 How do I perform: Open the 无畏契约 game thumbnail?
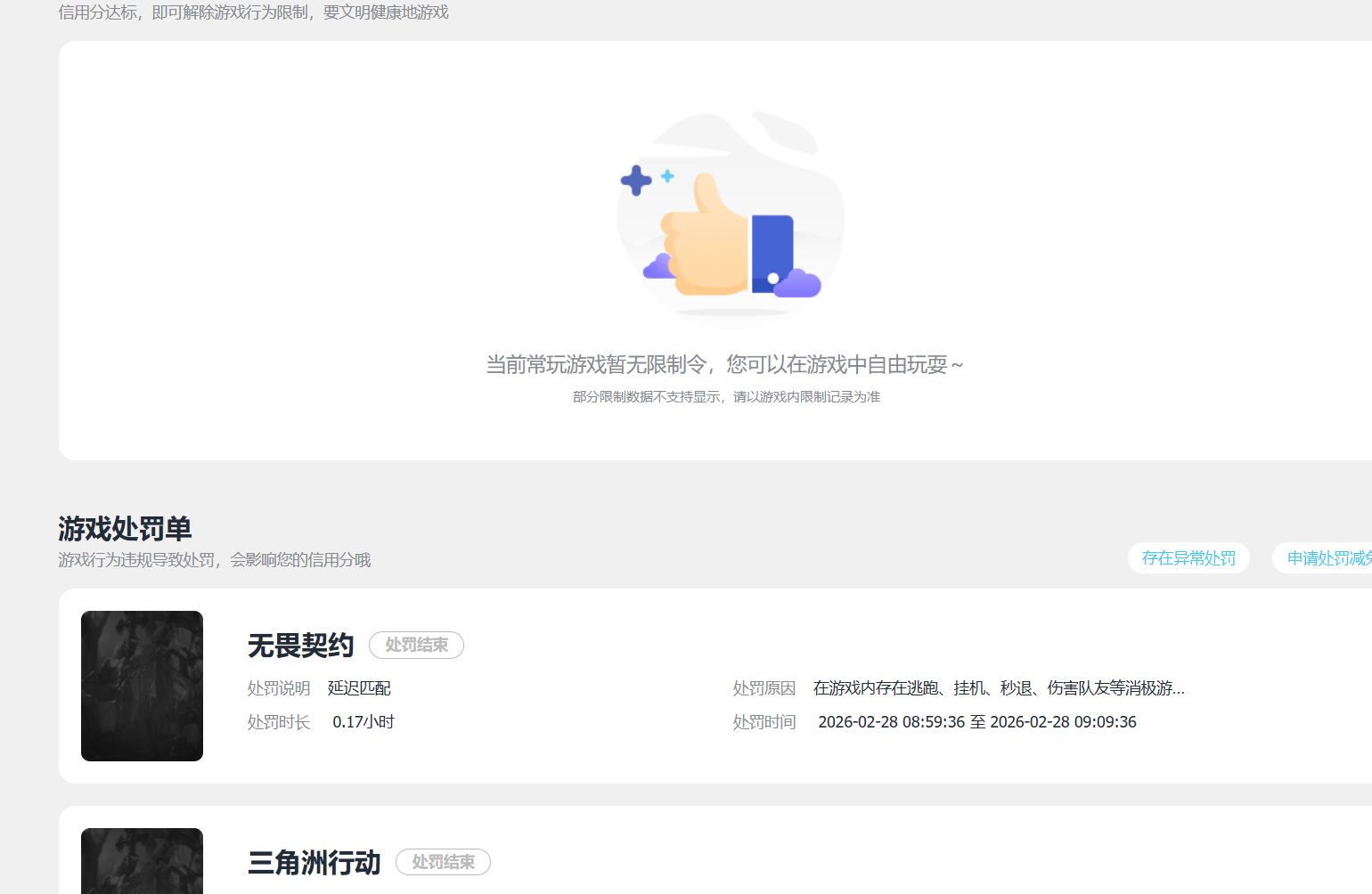(142, 686)
